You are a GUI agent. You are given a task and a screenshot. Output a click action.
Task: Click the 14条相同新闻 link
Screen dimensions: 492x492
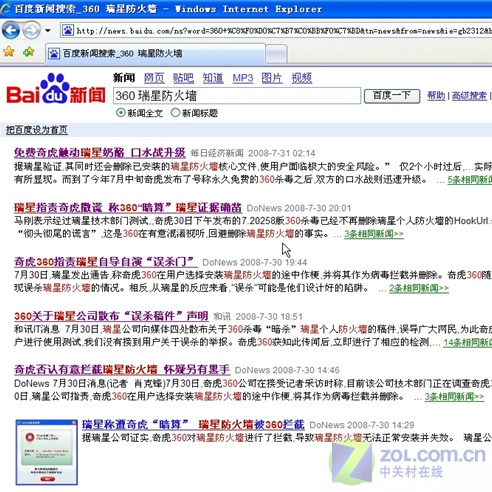(467, 342)
